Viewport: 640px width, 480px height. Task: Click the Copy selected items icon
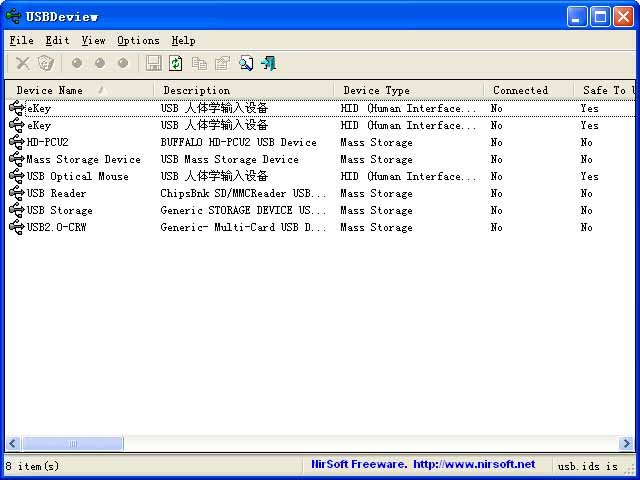199,63
